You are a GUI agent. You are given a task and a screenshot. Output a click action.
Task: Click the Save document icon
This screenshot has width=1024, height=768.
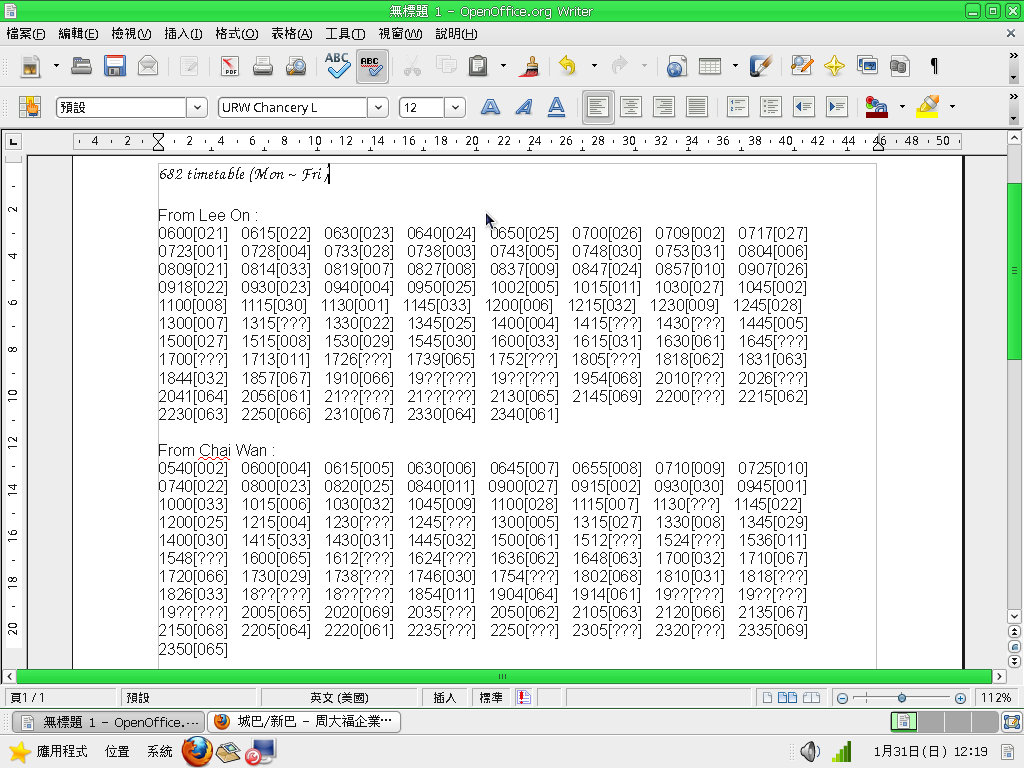click(115, 67)
